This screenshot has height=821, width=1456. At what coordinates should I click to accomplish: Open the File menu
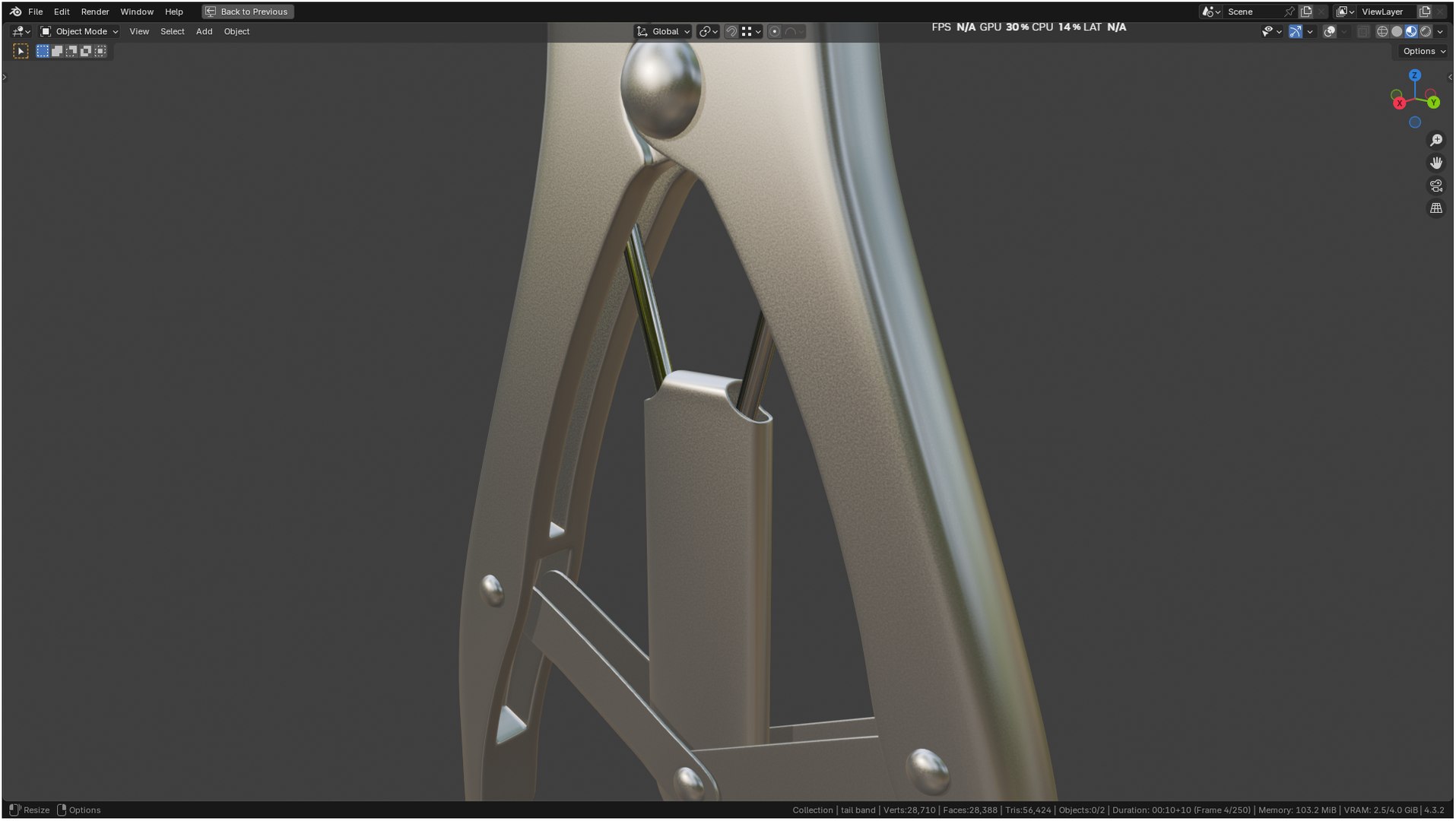pyautogui.click(x=35, y=11)
